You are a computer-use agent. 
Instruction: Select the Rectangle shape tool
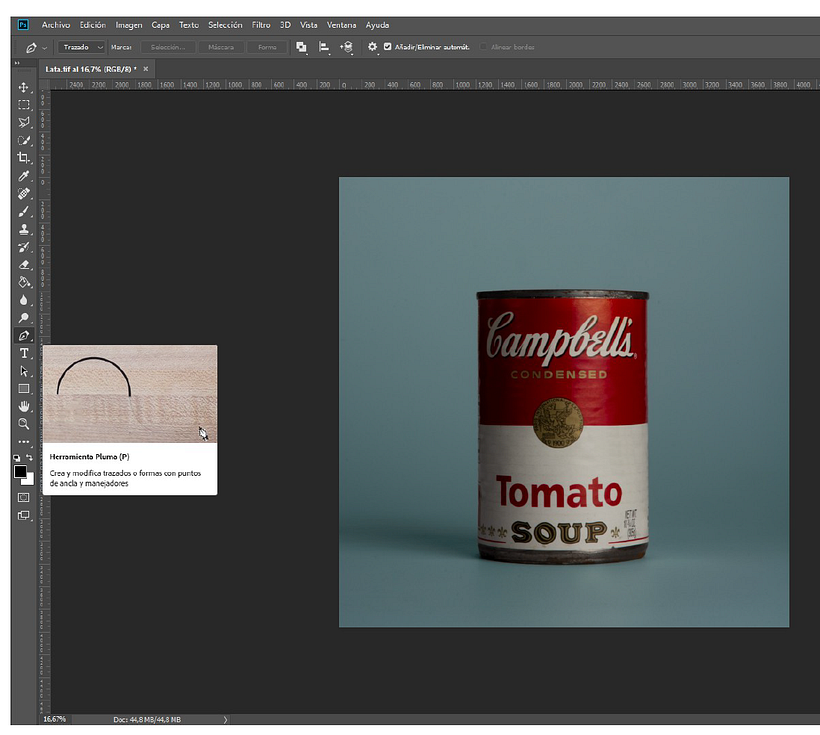point(24,389)
